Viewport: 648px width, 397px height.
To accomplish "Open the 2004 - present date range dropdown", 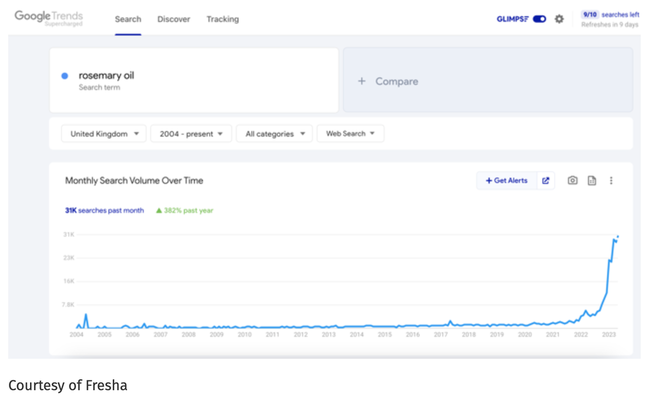I will 191,134.
